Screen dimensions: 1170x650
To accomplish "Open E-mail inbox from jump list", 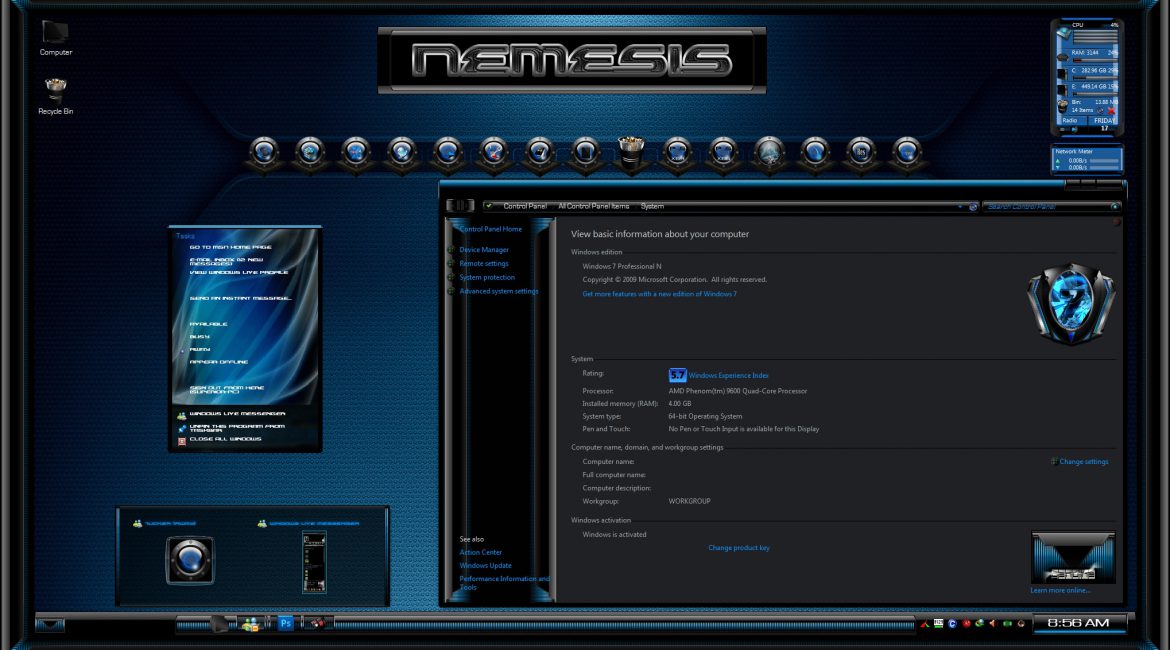I will (226, 261).
